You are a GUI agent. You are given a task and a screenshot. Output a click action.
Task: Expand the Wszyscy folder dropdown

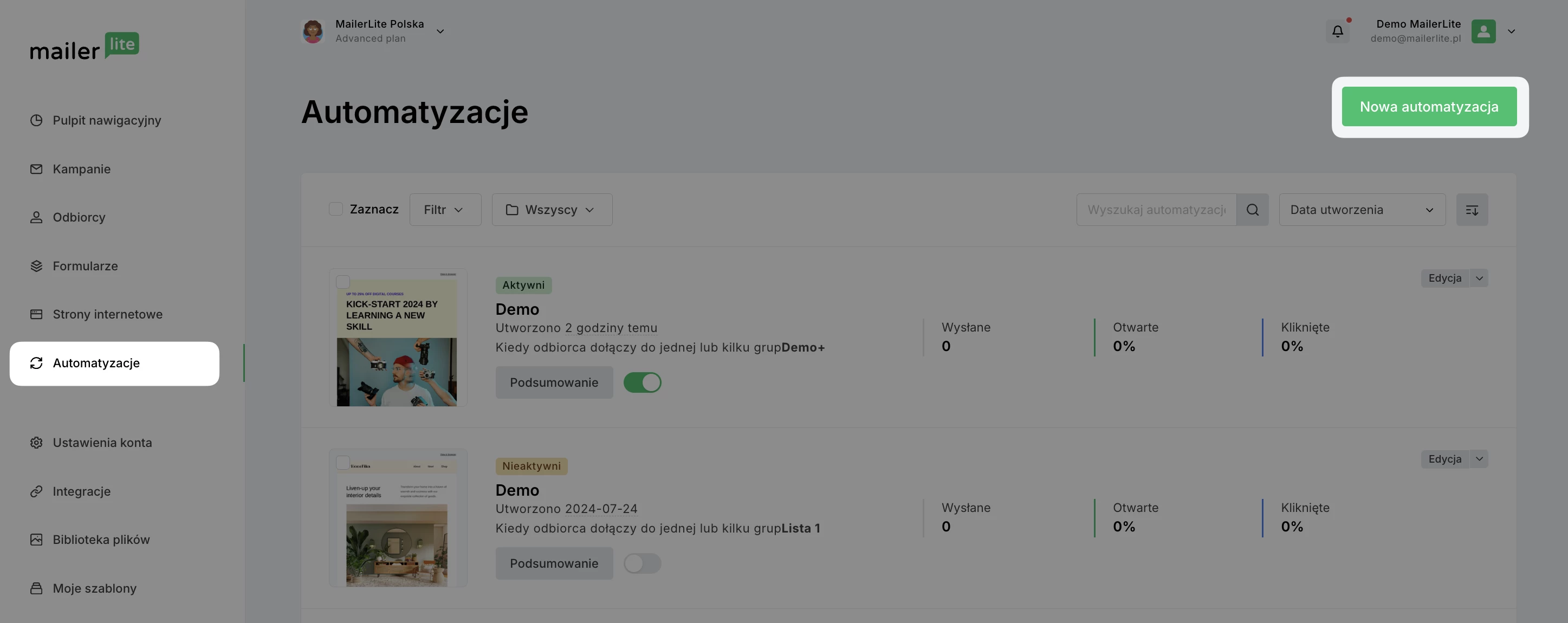coord(552,210)
